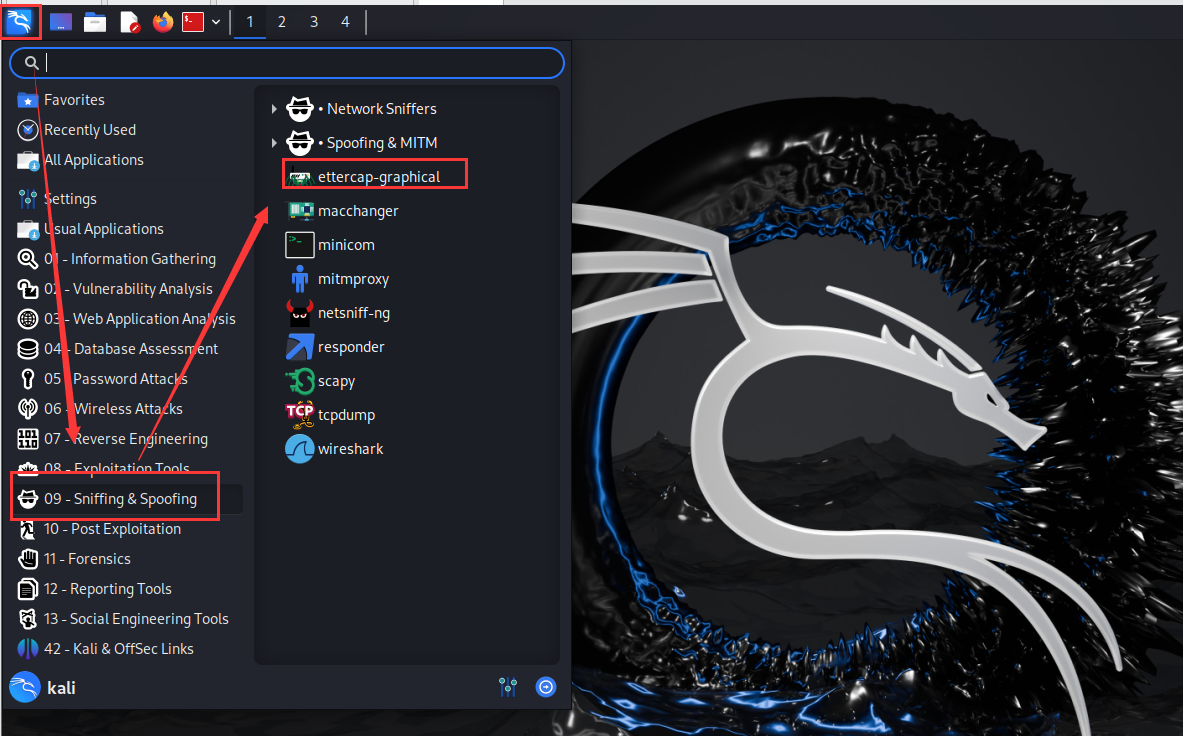This screenshot has width=1183, height=736.
Task: Click the log out icon at menu bottom
Action: 545,687
